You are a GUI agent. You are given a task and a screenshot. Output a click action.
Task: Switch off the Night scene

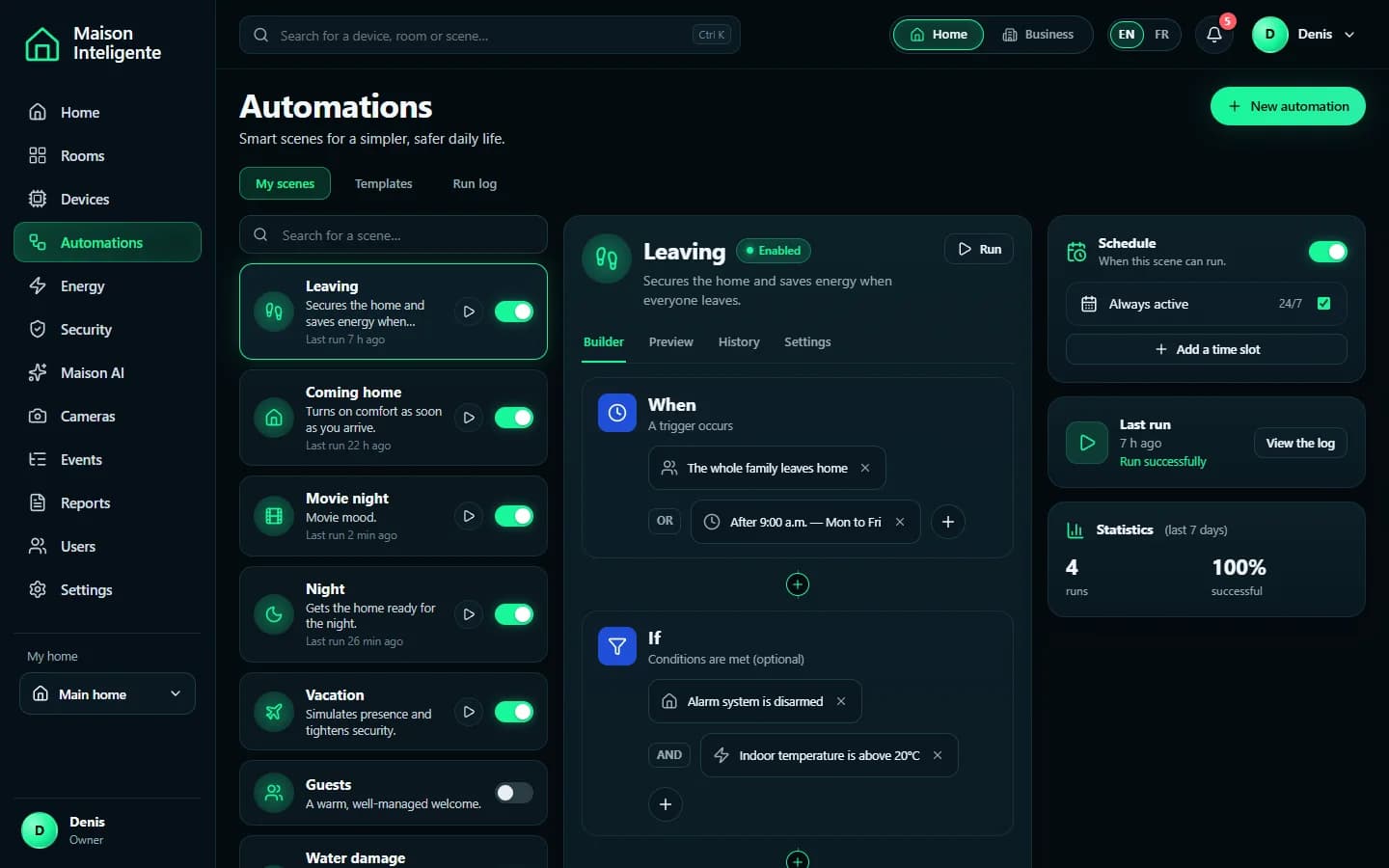[x=514, y=614]
